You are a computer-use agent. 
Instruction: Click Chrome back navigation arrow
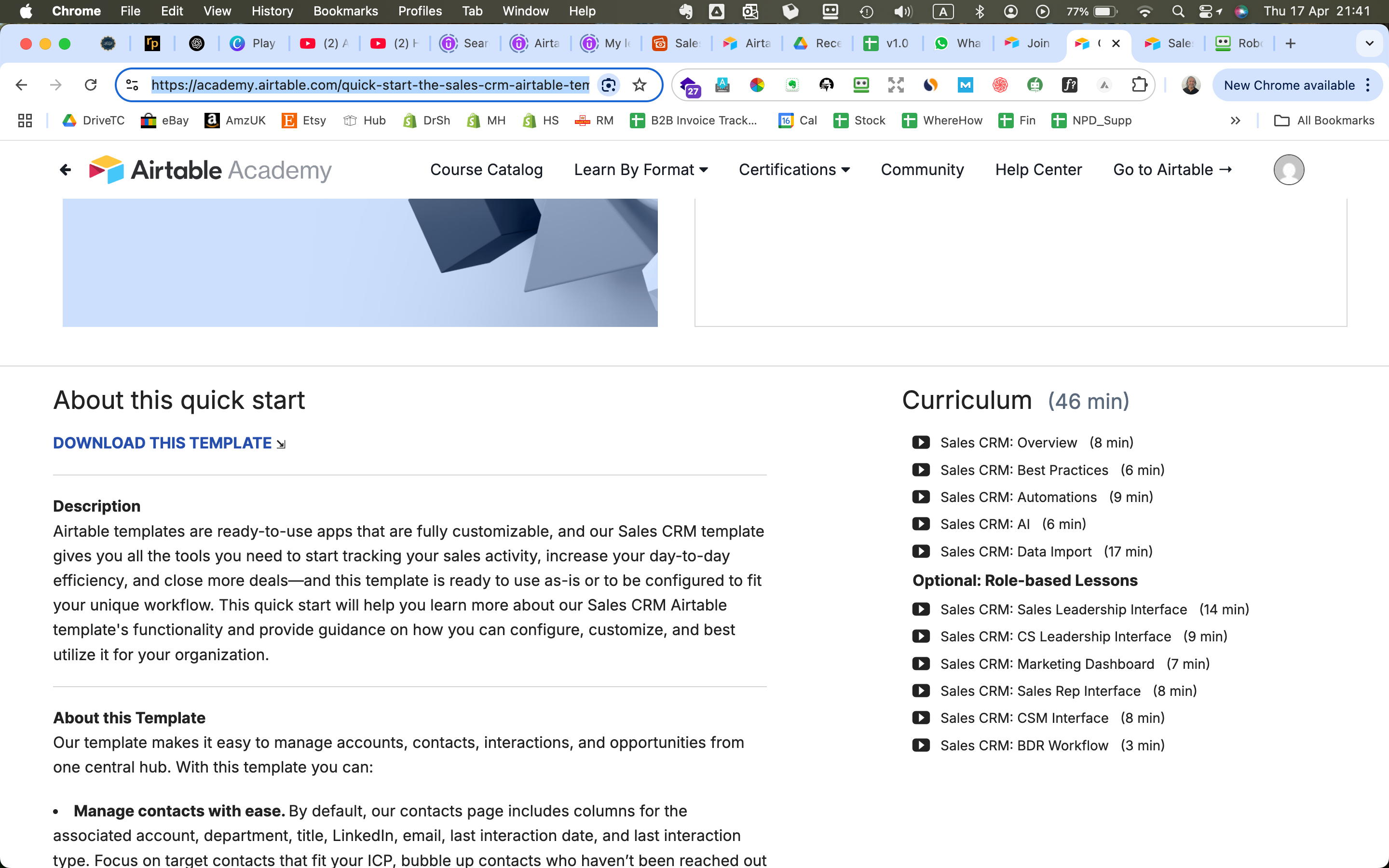pos(21,85)
